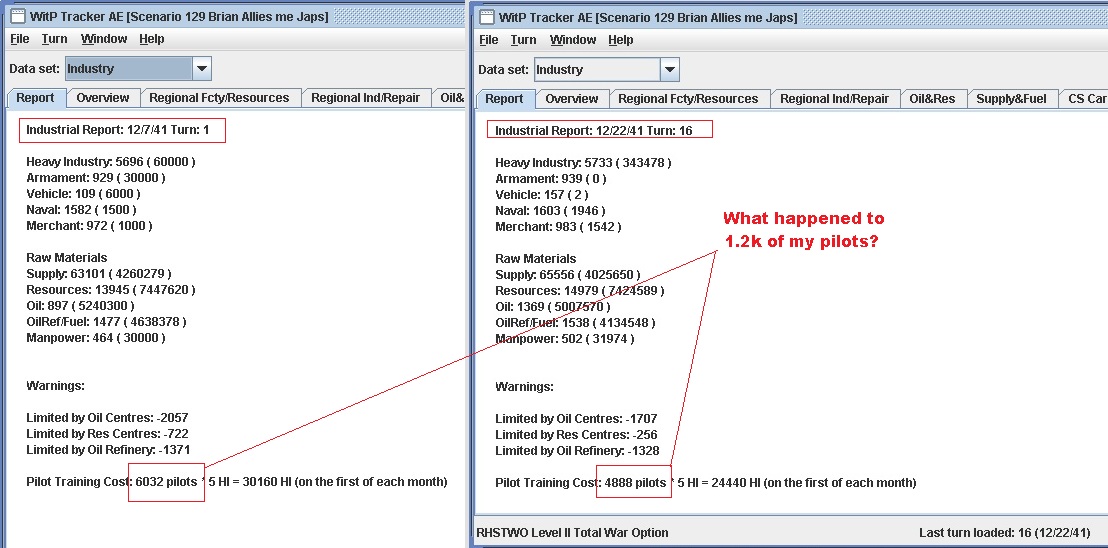This screenshot has height=548, width=1108.
Task: Open Turn menu in left window
Action: (54, 39)
